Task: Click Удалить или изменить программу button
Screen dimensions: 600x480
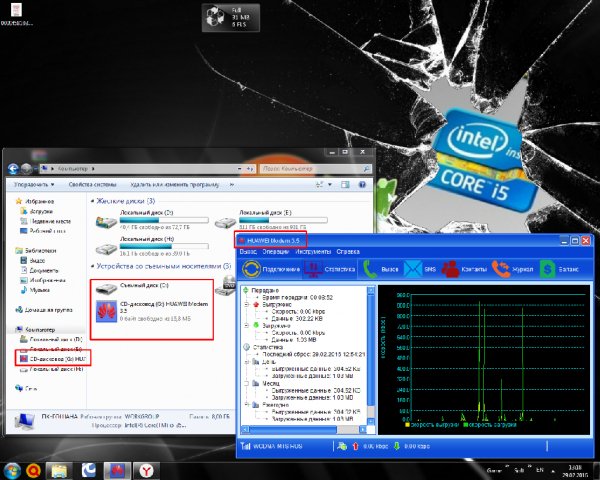Action: click(x=174, y=184)
